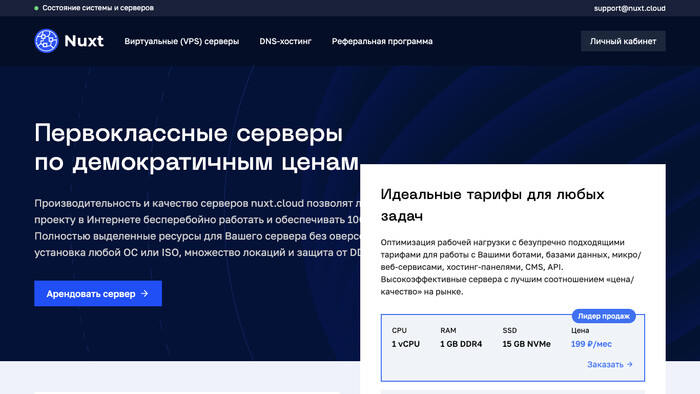
Task: Open Состояние системы и серверов status link
Action: click(x=98, y=8)
